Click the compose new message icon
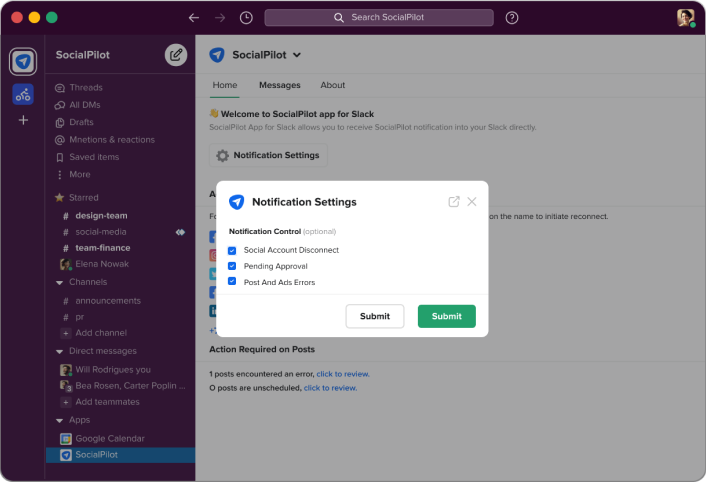Image resolution: width=706 pixels, height=482 pixels. 176,55
